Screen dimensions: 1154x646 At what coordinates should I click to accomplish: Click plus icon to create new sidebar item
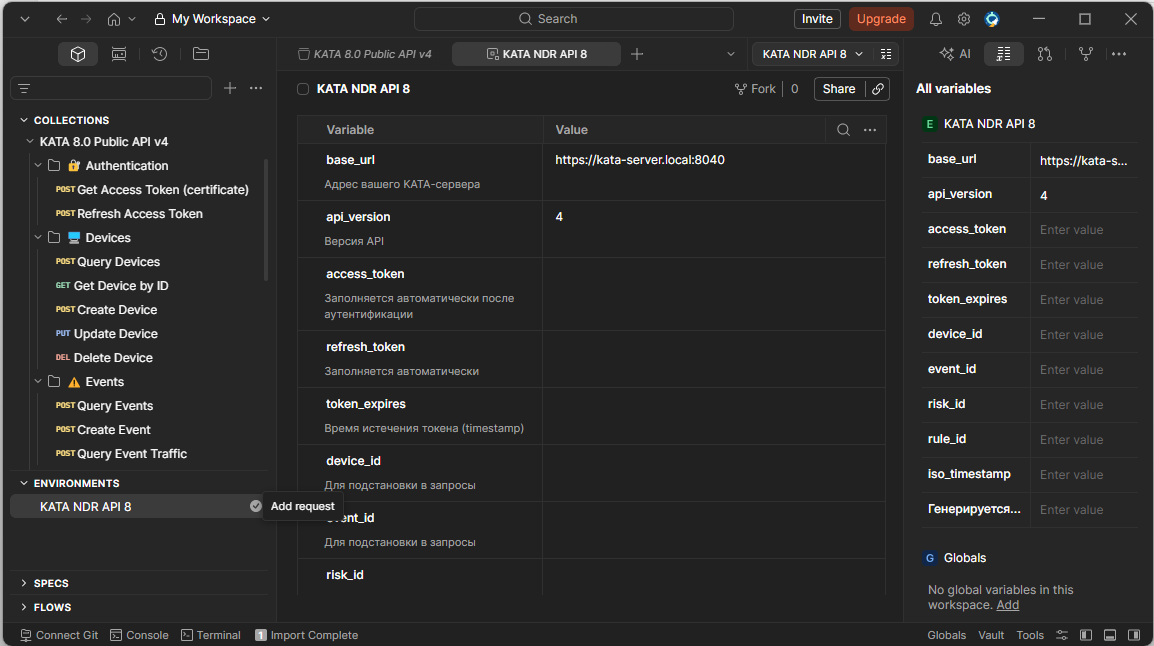pos(230,88)
